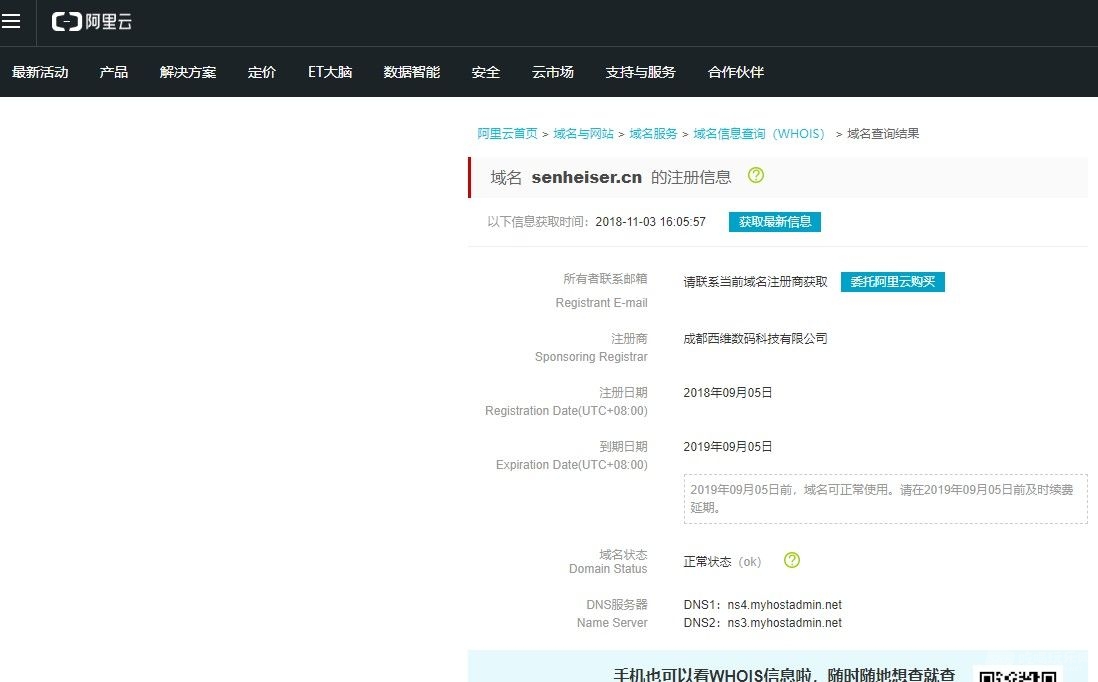1098x682 pixels.
Task: Click the text 请联系当前域名注册商获取
Action: [x=755, y=281]
